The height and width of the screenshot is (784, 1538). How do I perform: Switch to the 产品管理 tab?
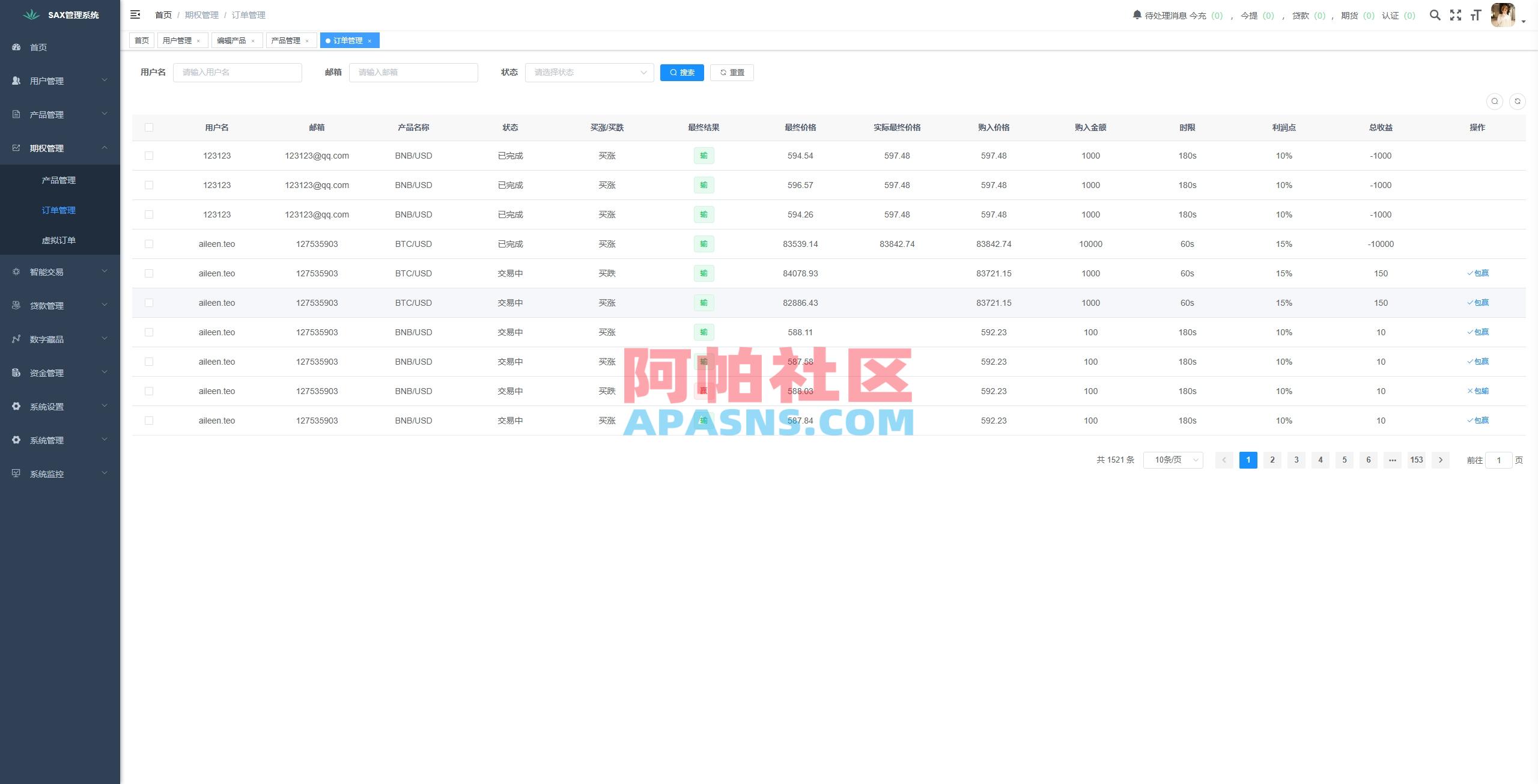click(287, 40)
